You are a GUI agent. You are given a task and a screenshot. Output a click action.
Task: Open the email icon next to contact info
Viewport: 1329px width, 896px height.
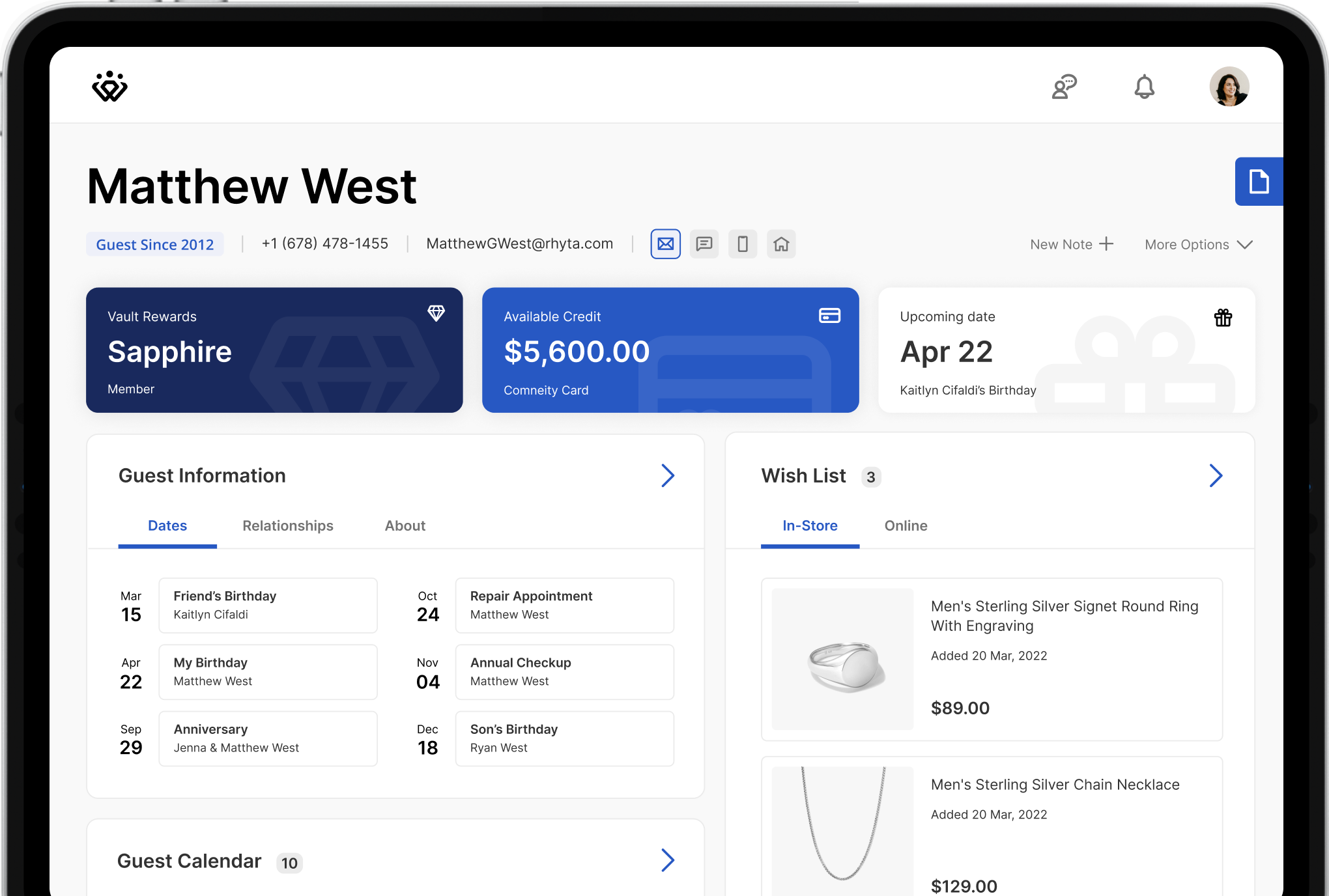(x=665, y=244)
